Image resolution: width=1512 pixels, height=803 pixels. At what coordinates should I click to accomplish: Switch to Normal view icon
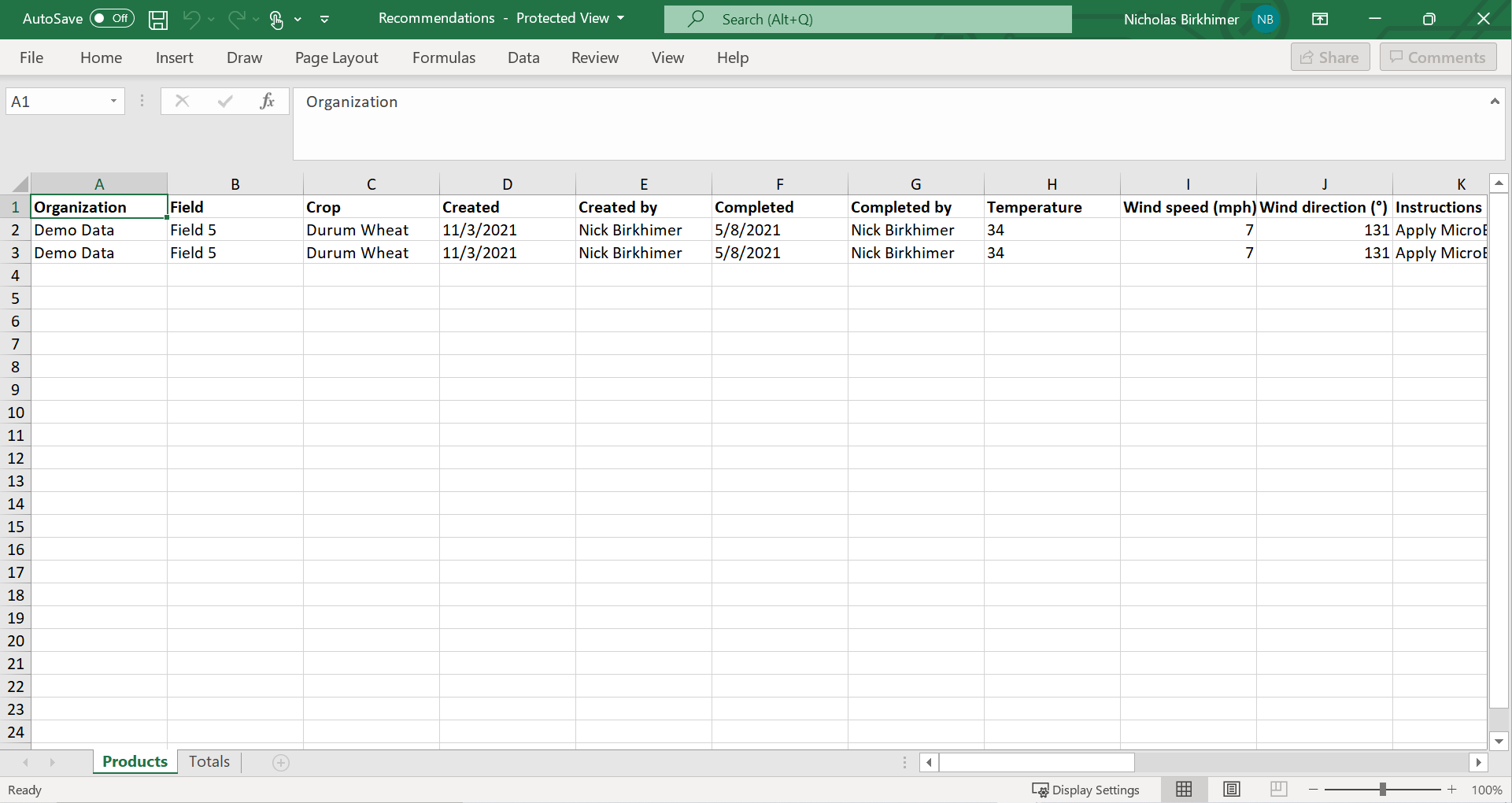pos(1184,789)
